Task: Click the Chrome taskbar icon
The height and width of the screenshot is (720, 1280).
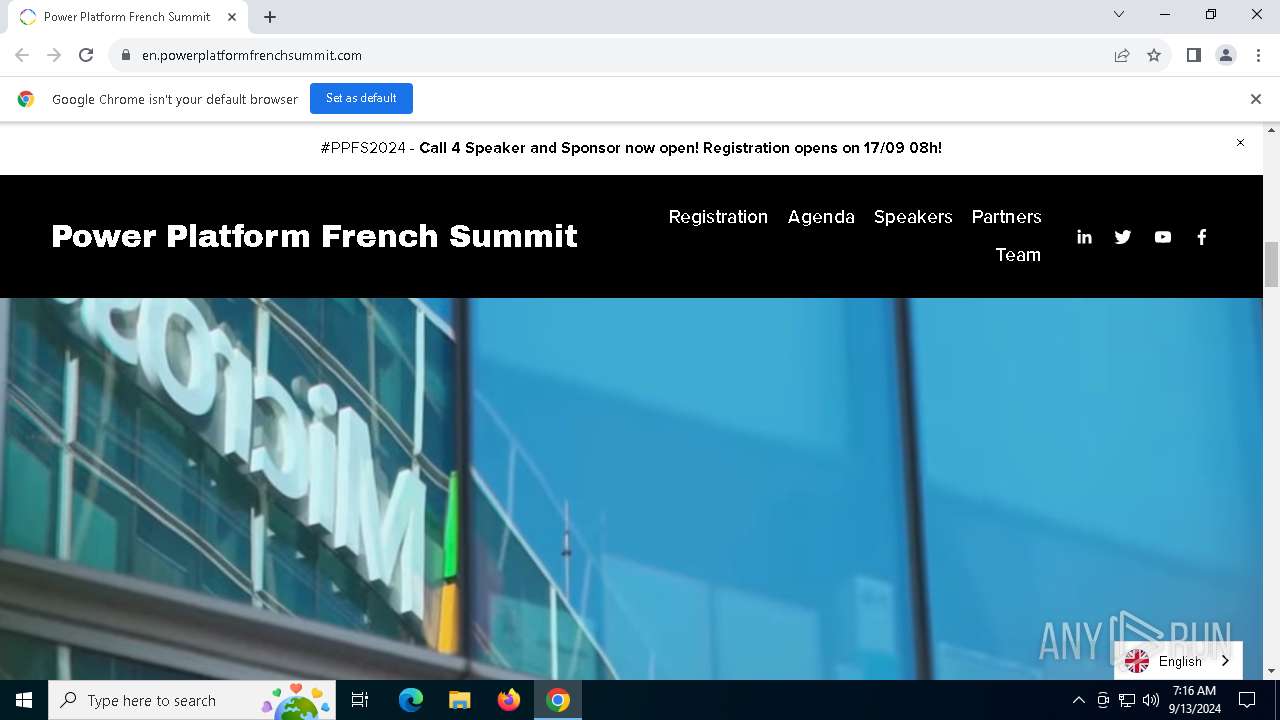Action: point(558,700)
